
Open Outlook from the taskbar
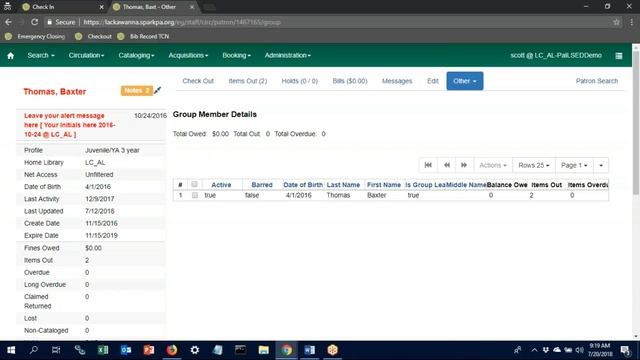coord(126,350)
